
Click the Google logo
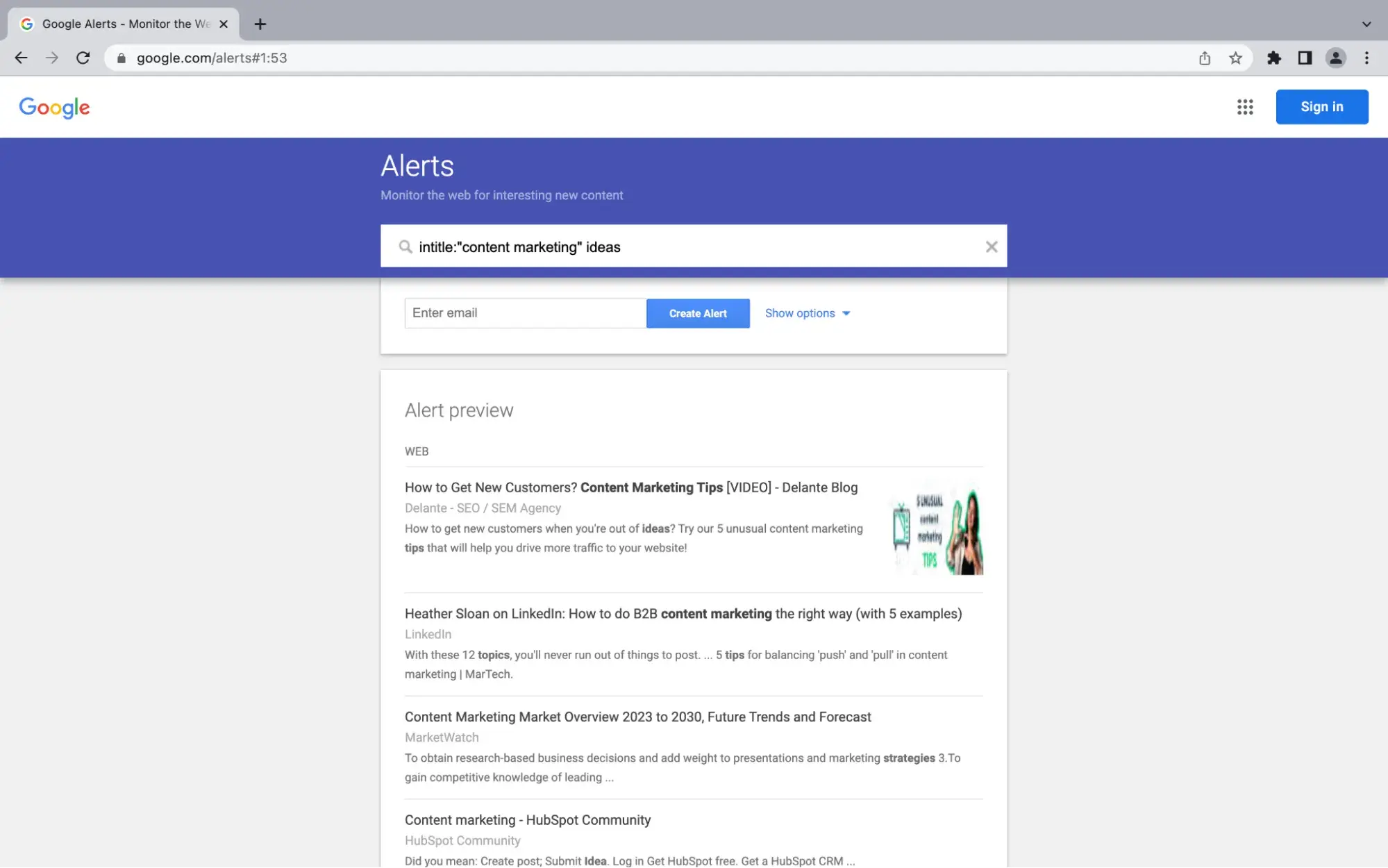tap(53, 107)
